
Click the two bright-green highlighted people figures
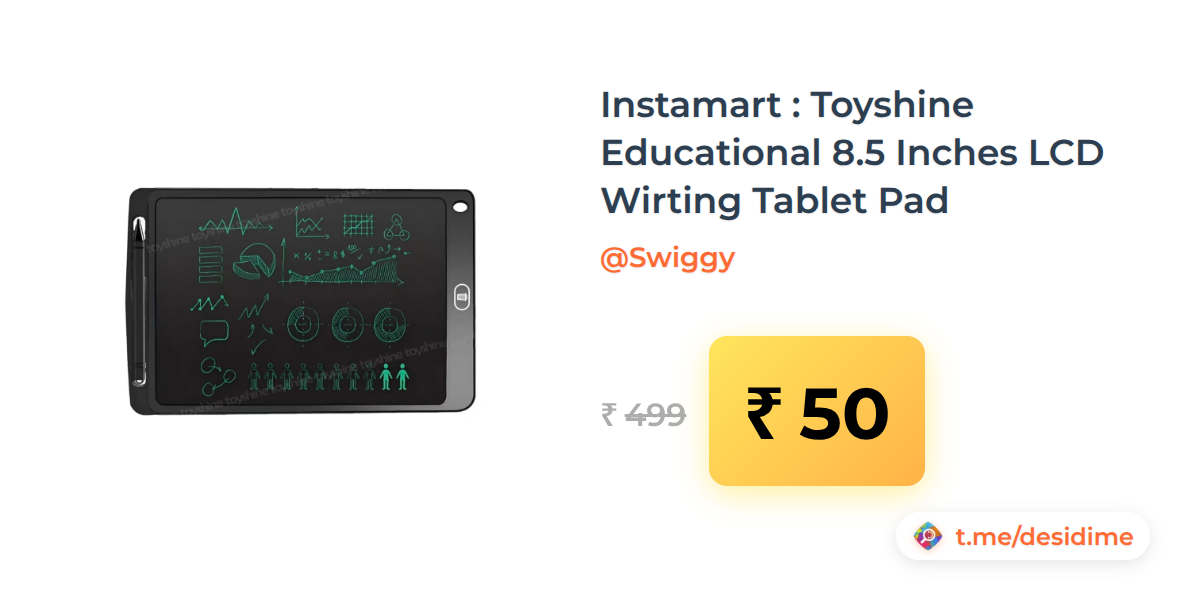click(x=395, y=376)
